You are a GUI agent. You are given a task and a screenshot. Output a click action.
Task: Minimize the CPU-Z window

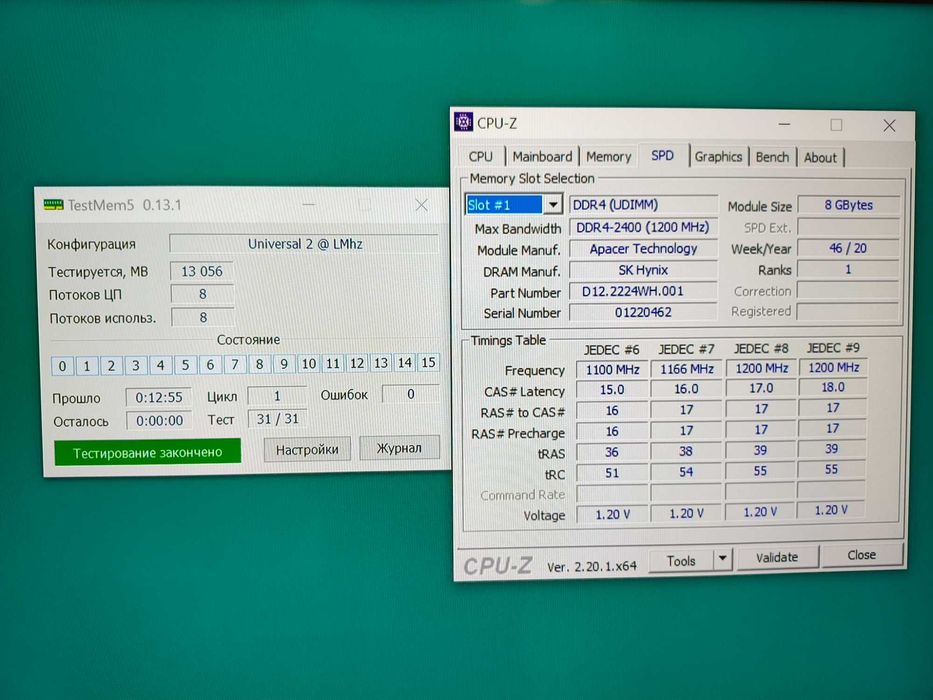click(784, 124)
